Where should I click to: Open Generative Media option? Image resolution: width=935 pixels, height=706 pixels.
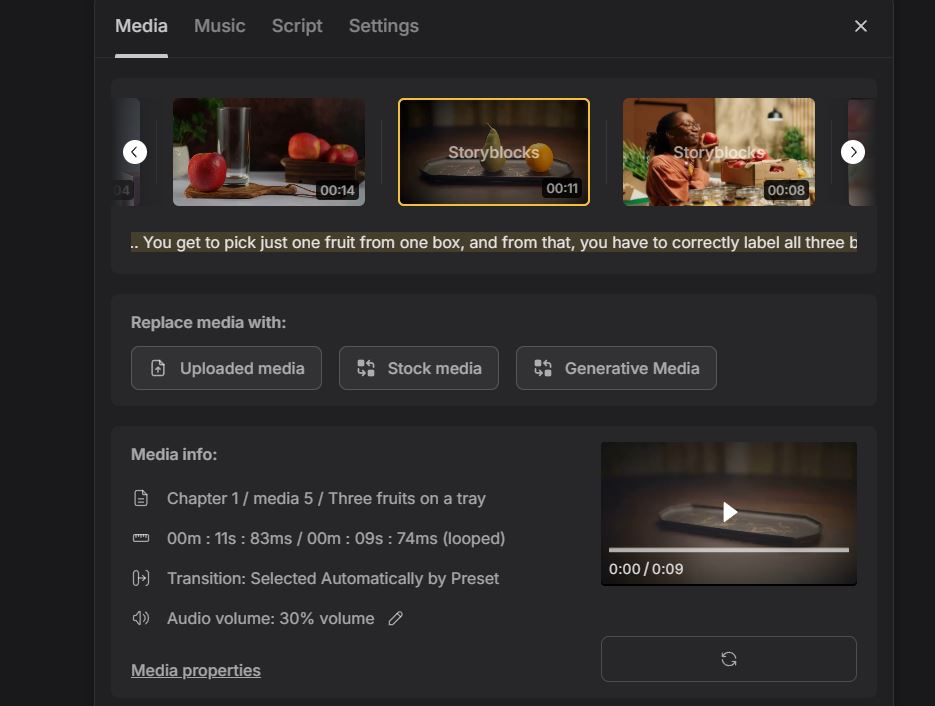click(616, 368)
